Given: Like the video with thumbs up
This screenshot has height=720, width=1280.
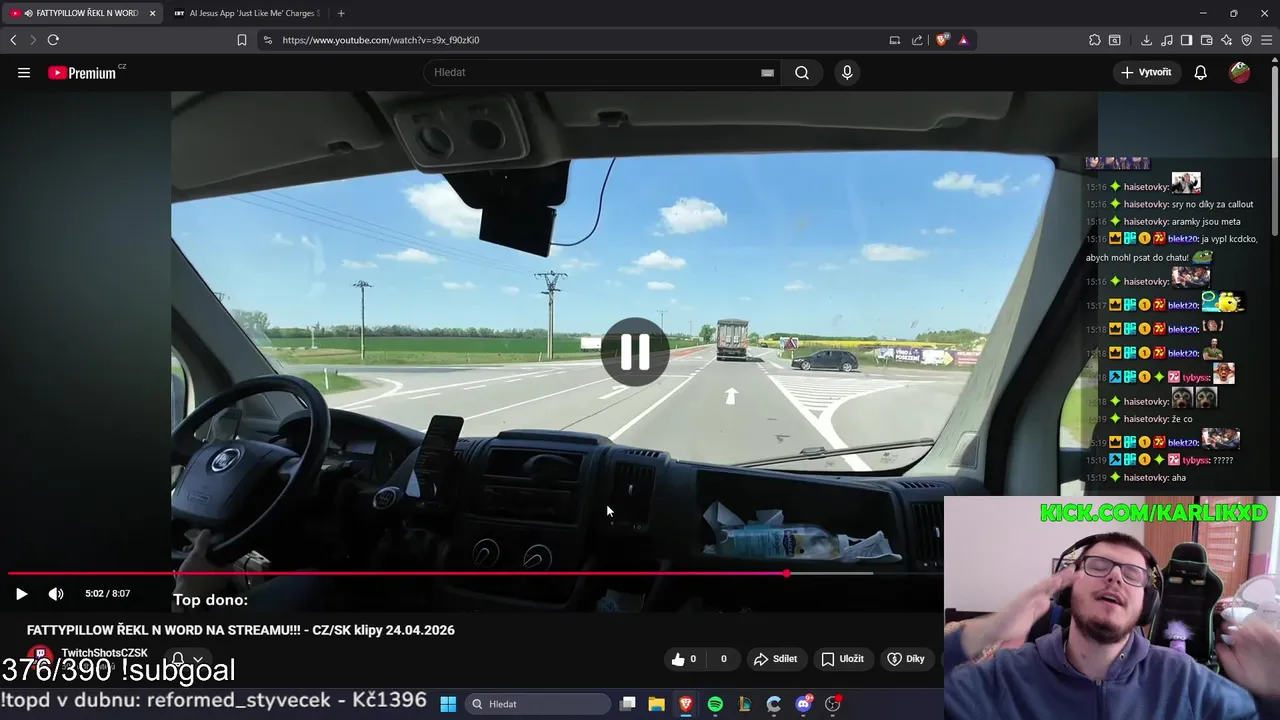Looking at the screenshot, I should [x=684, y=659].
